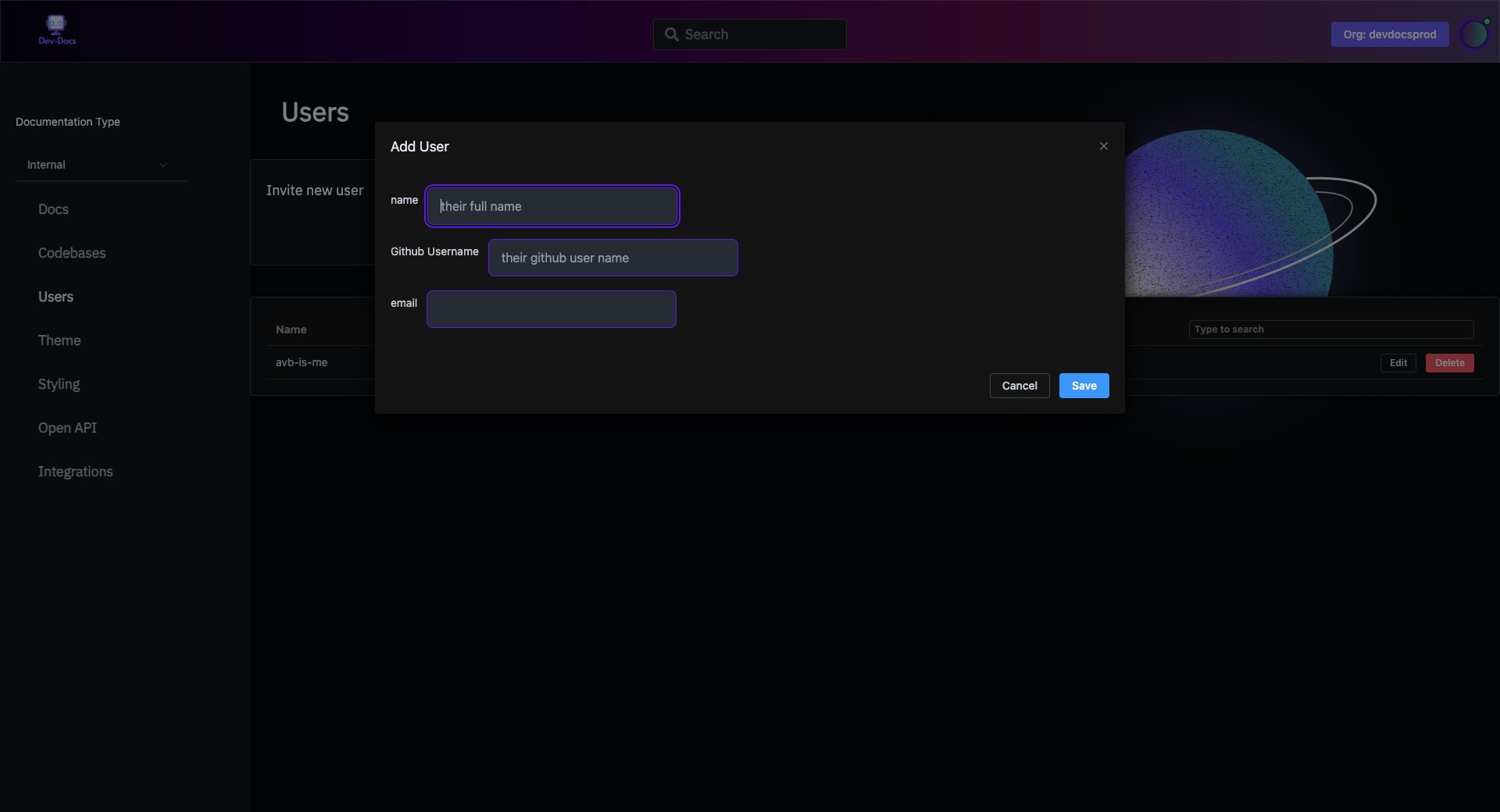Open Docs in the sidebar
Screen dimensions: 1500x812
(x=53, y=209)
